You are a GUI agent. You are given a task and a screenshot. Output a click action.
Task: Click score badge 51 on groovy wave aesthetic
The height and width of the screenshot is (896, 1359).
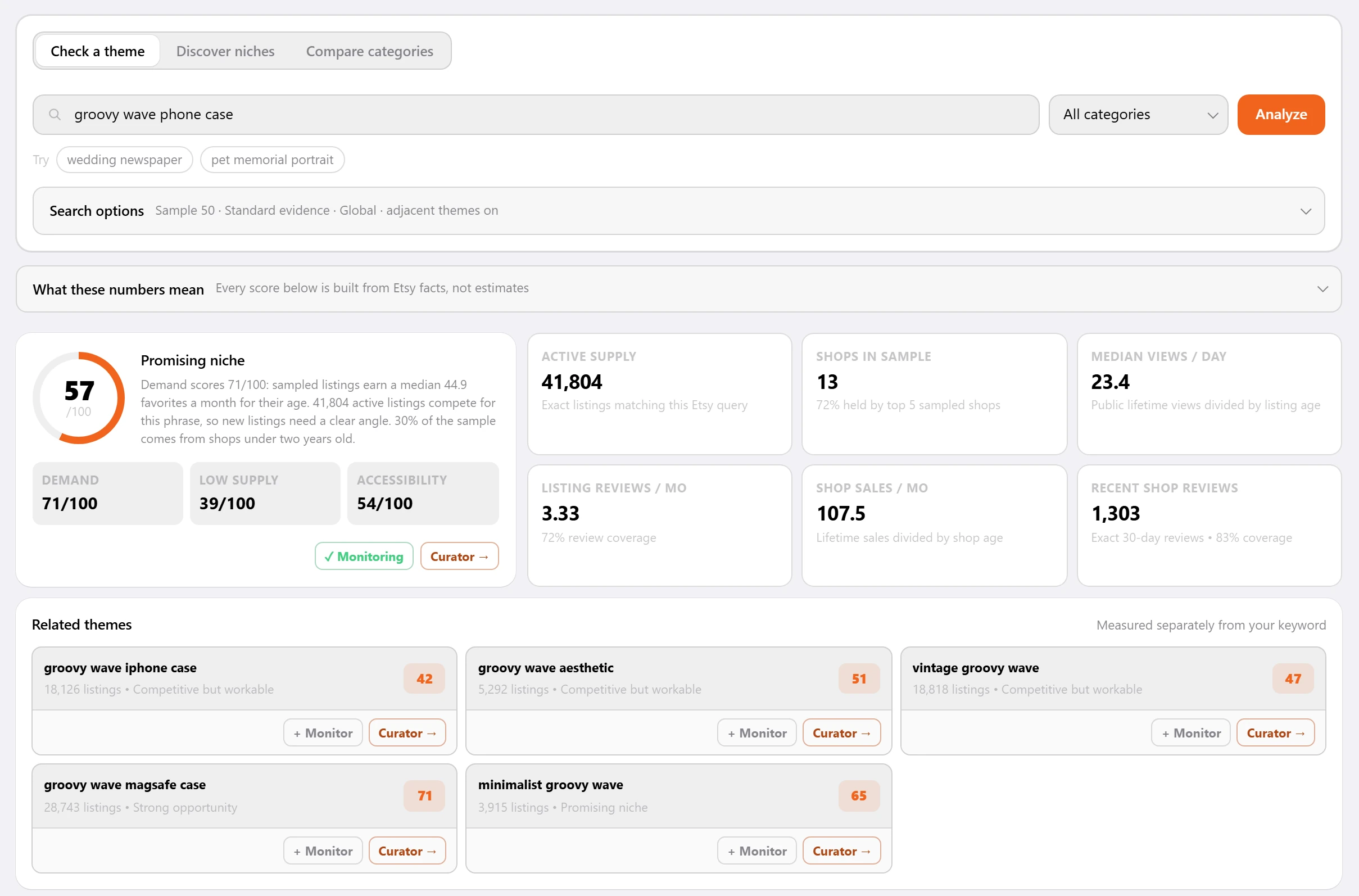(858, 678)
